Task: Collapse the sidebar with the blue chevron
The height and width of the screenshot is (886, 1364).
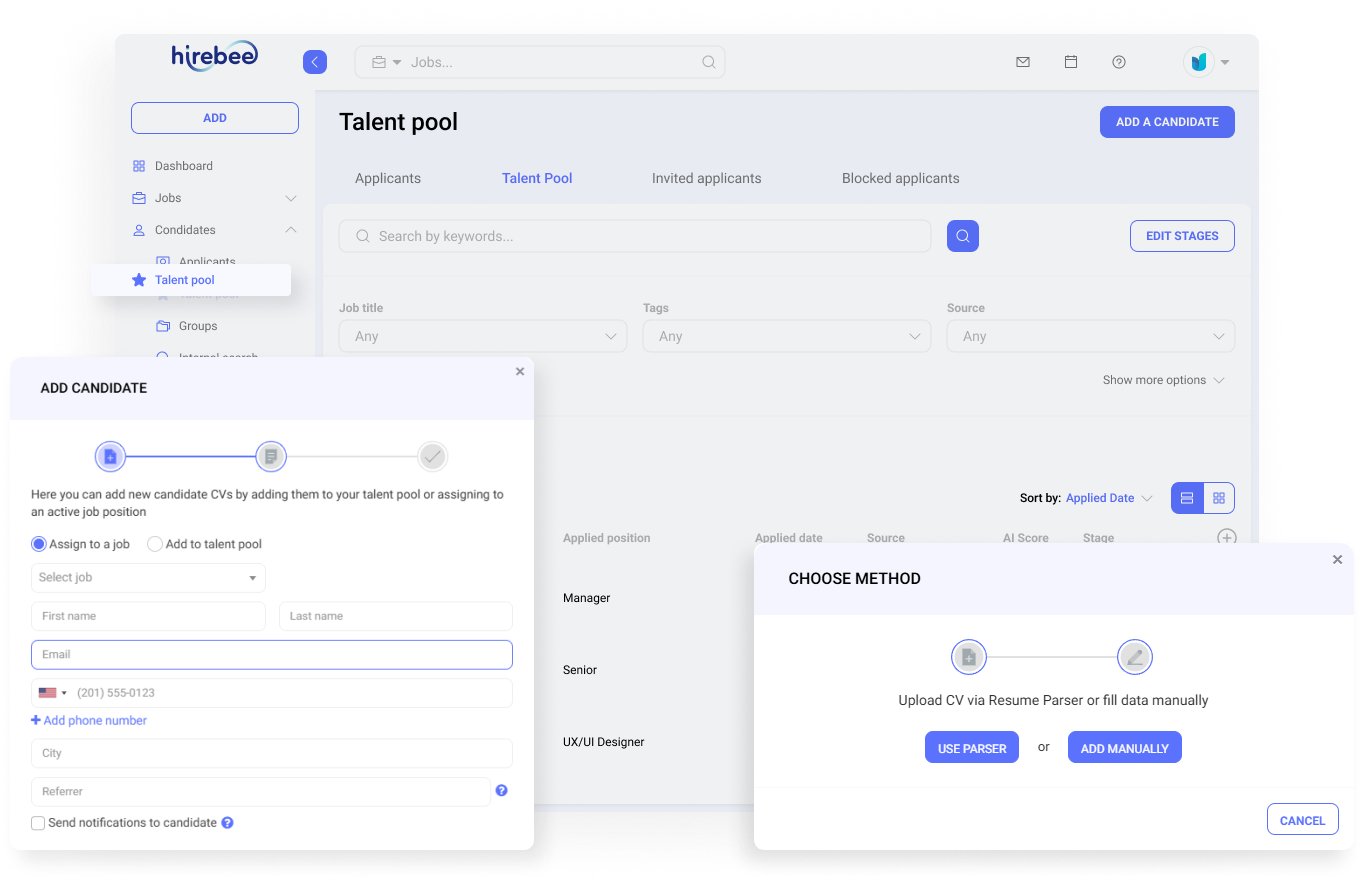Action: pos(314,61)
